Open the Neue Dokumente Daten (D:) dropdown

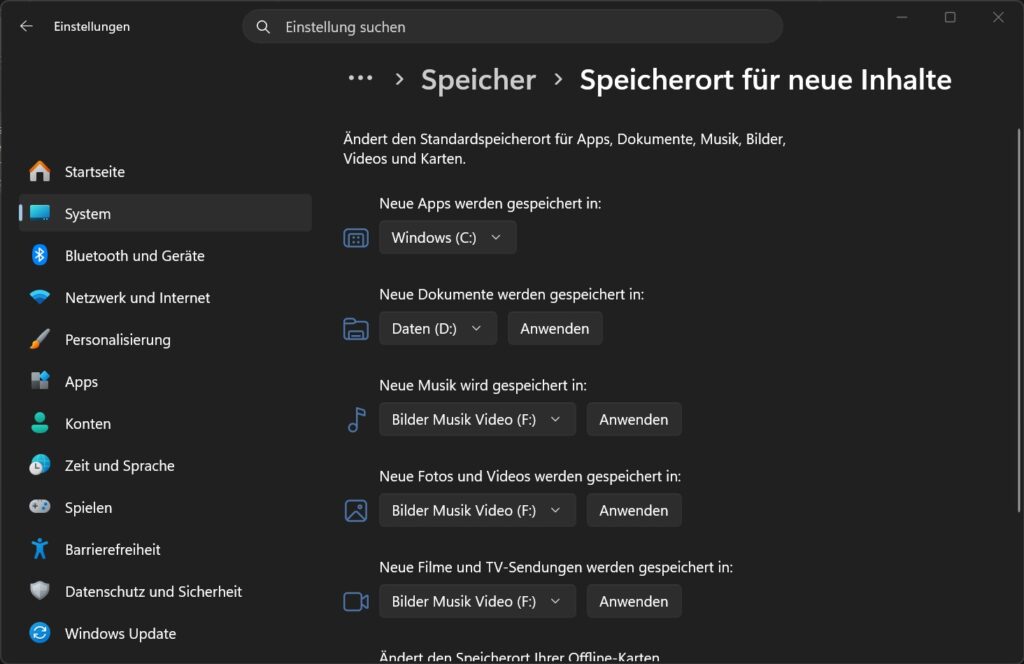pos(438,328)
